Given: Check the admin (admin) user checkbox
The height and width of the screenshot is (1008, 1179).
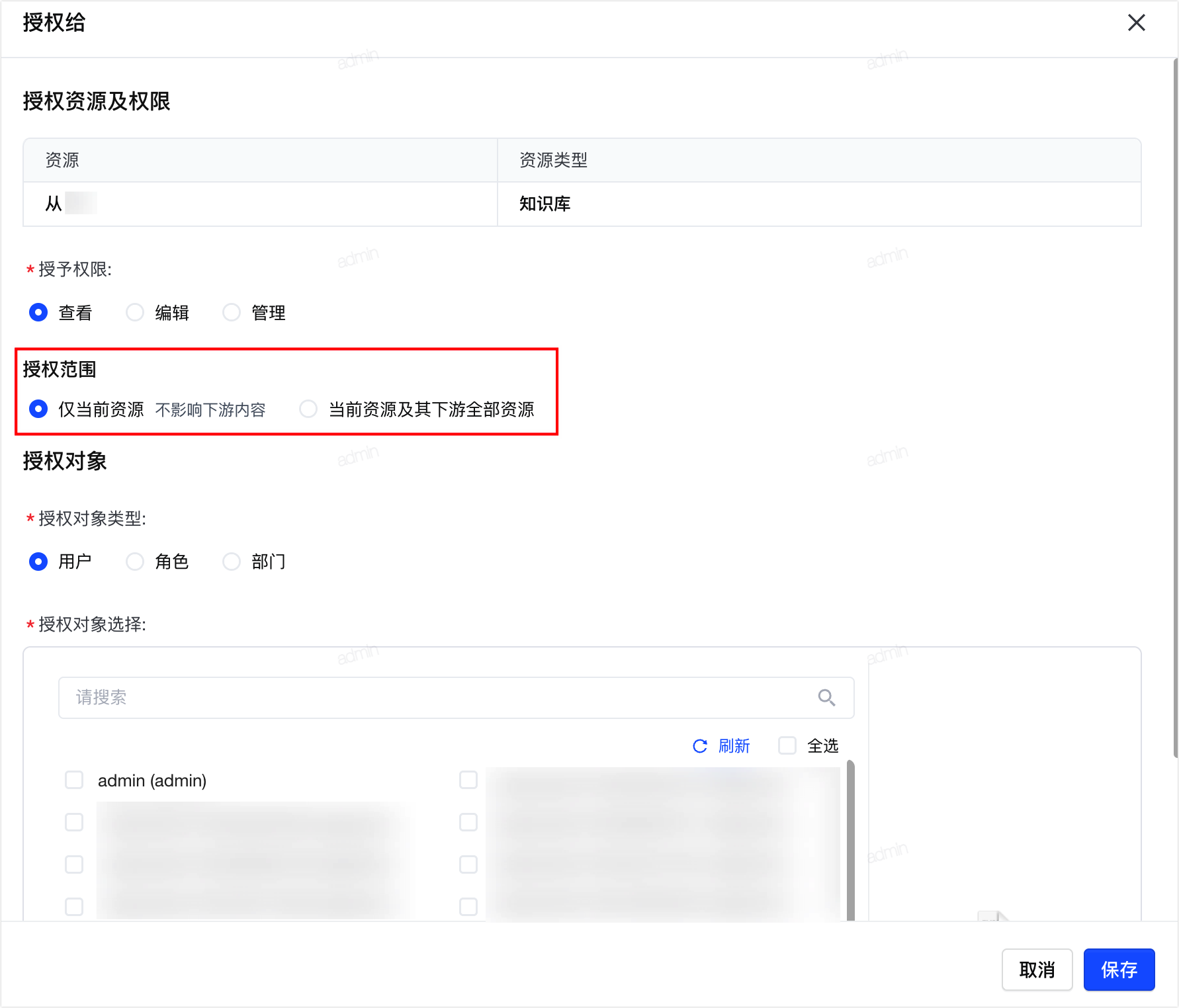Looking at the screenshot, I should [74, 780].
